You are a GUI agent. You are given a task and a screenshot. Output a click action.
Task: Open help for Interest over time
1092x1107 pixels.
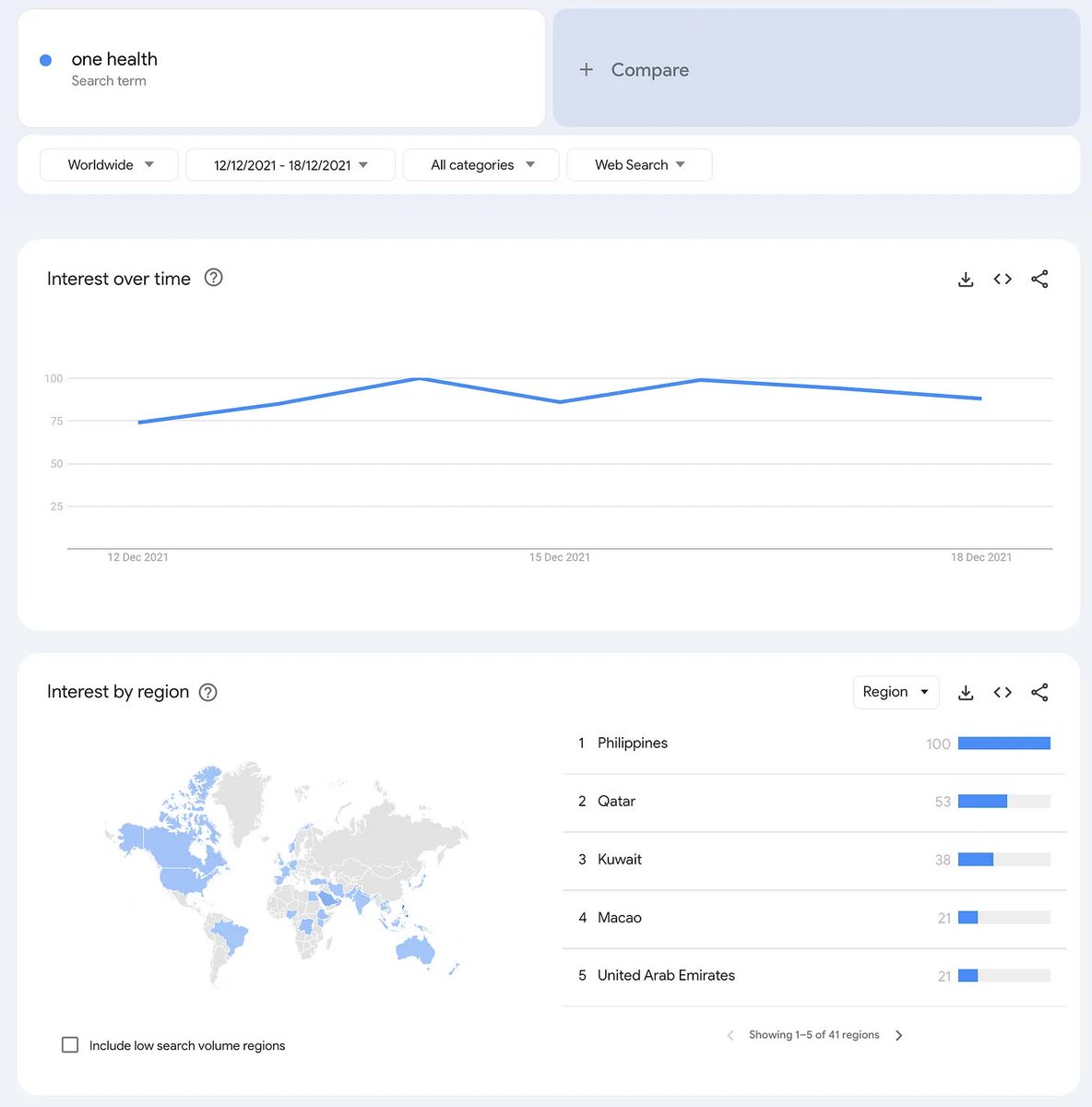click(213, 278)
